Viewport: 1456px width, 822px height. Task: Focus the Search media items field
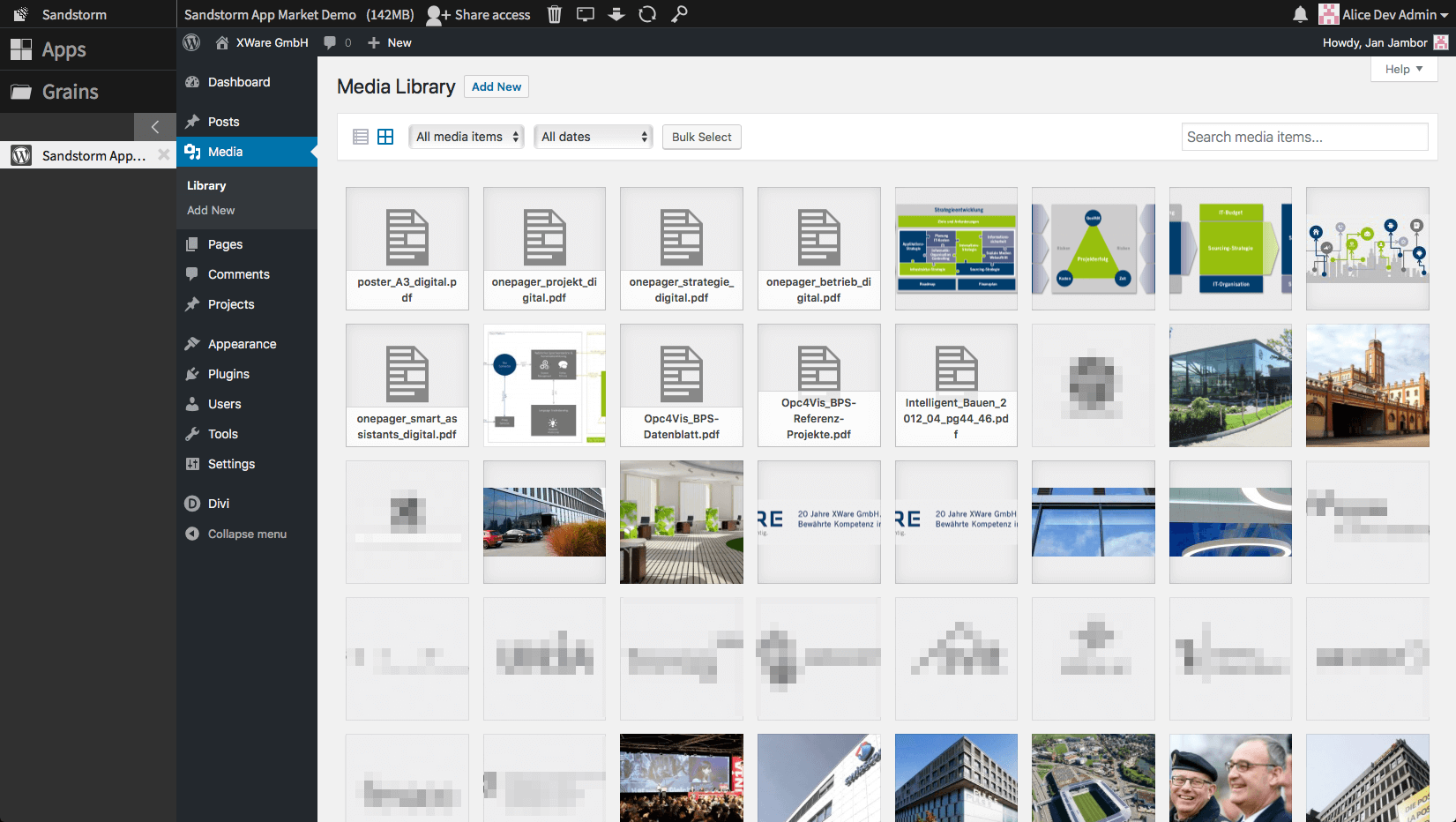coord(1305,137)
